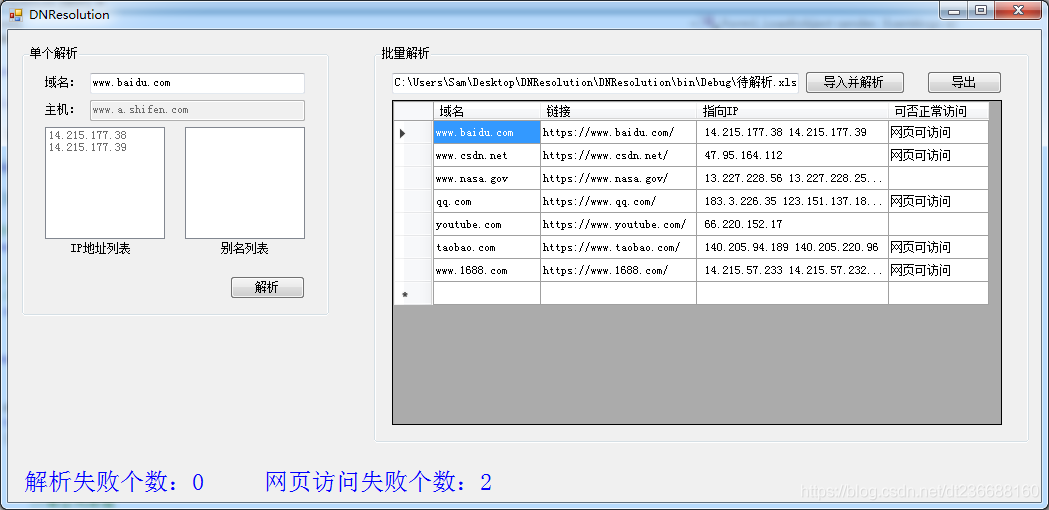
Task: Focus the 域名 input field
Action: [x=197, y=83]
